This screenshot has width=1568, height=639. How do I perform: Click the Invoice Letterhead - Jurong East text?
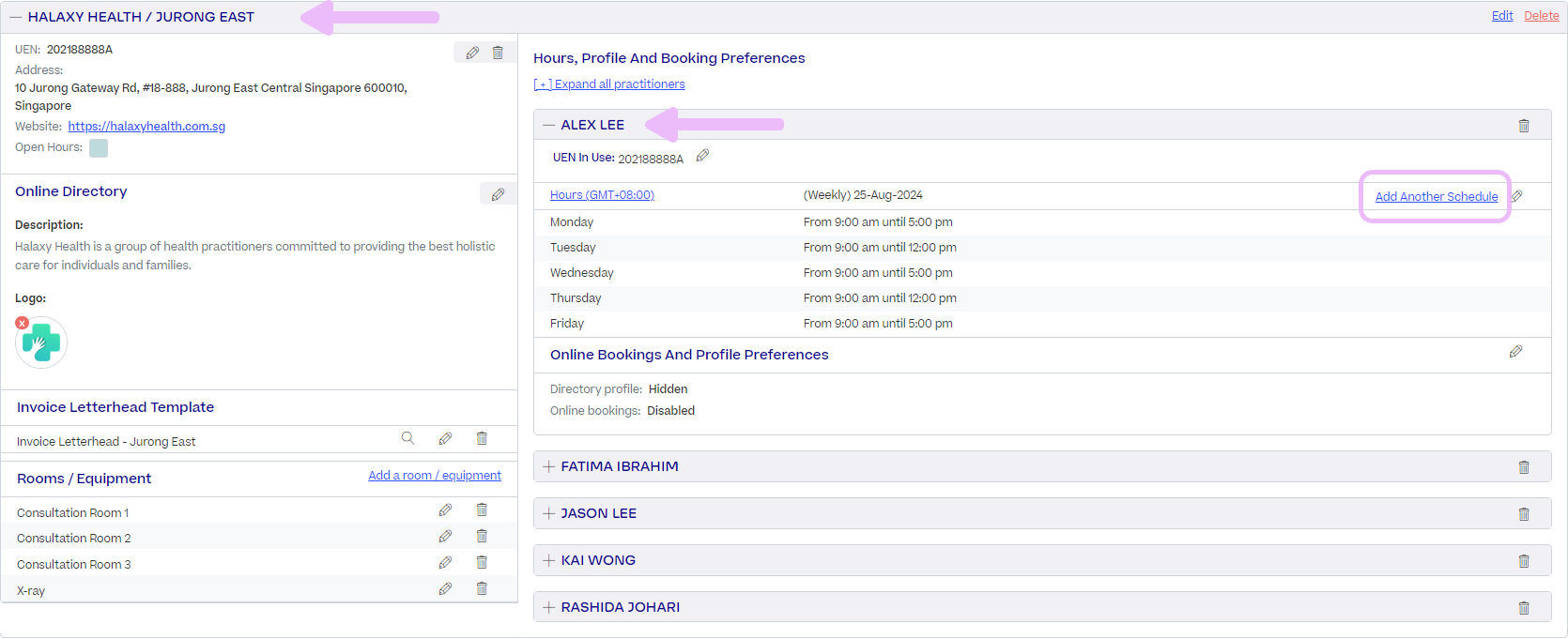106,442
